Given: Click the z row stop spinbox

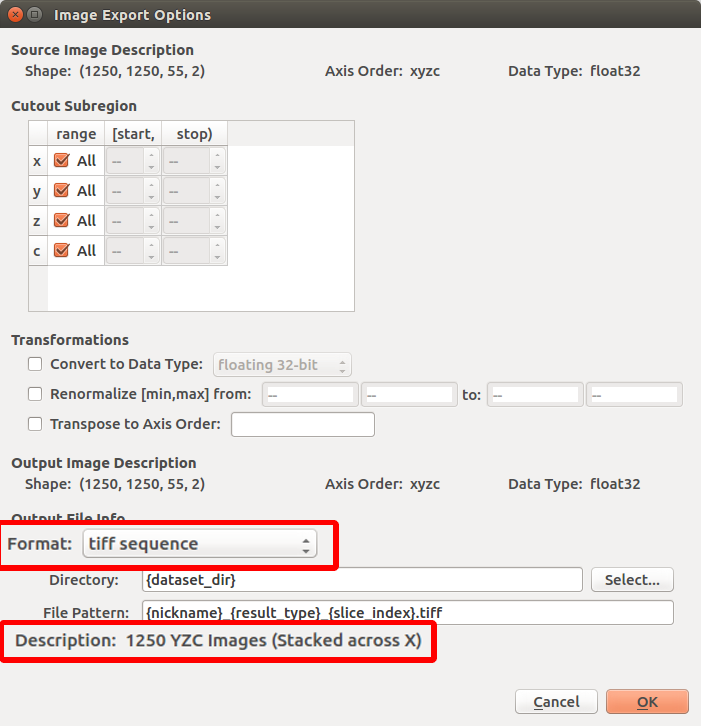Looking at the screenshot, I should 186,221.
